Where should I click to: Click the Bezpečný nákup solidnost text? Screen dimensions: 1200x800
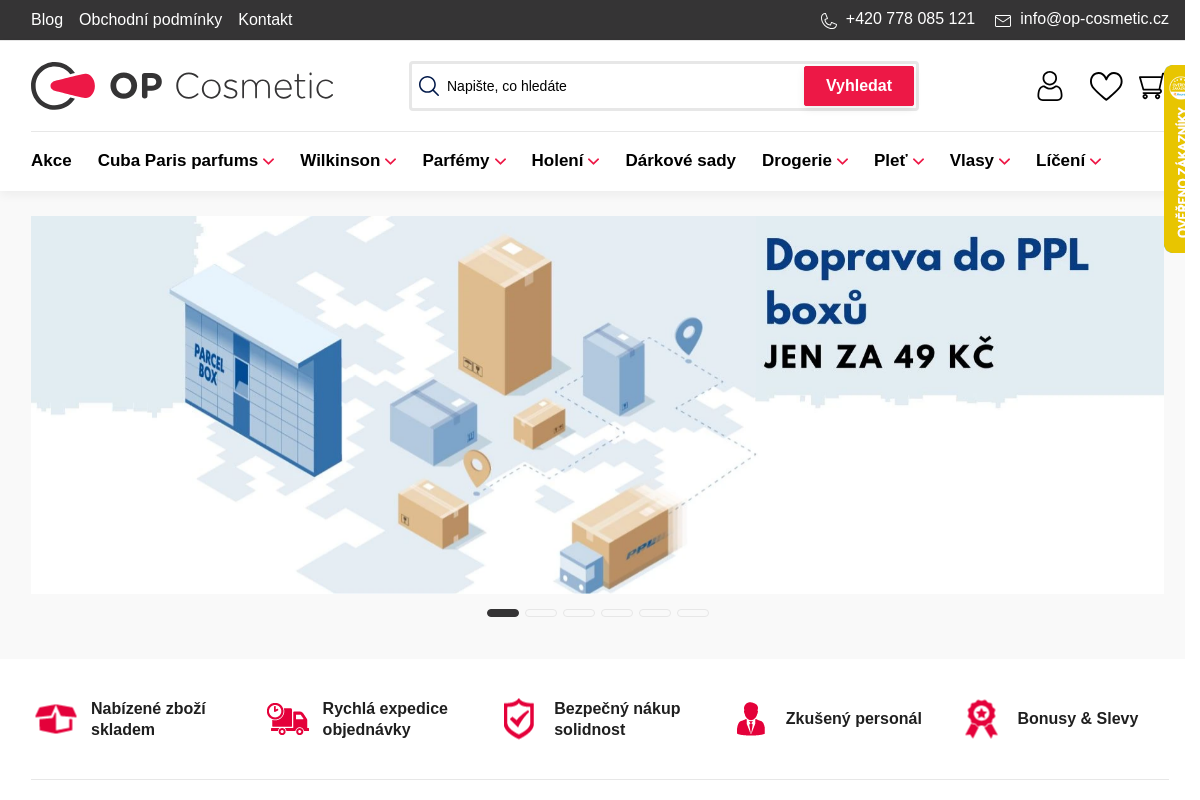(x=617, y=719)
